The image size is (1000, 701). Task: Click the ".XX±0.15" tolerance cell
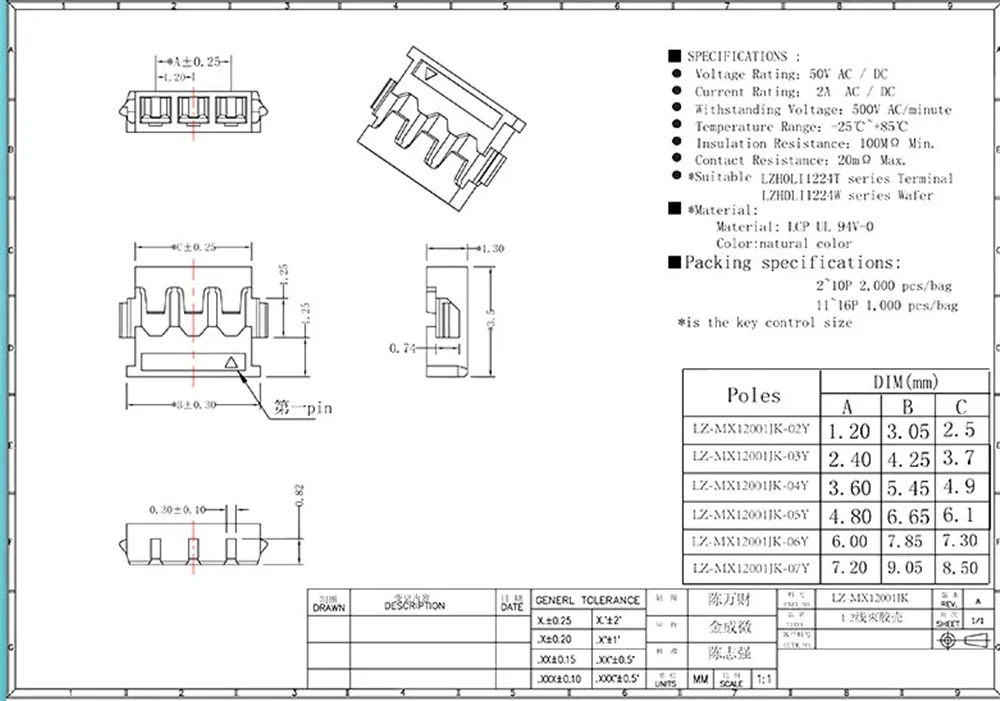coord(556,660)
